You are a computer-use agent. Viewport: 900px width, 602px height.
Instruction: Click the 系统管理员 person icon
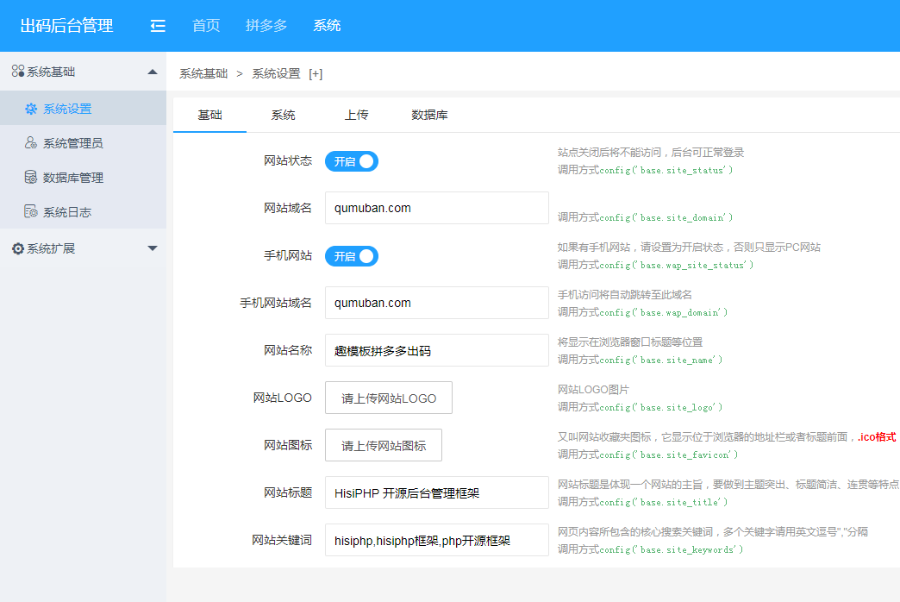click(x=31, y=141)
